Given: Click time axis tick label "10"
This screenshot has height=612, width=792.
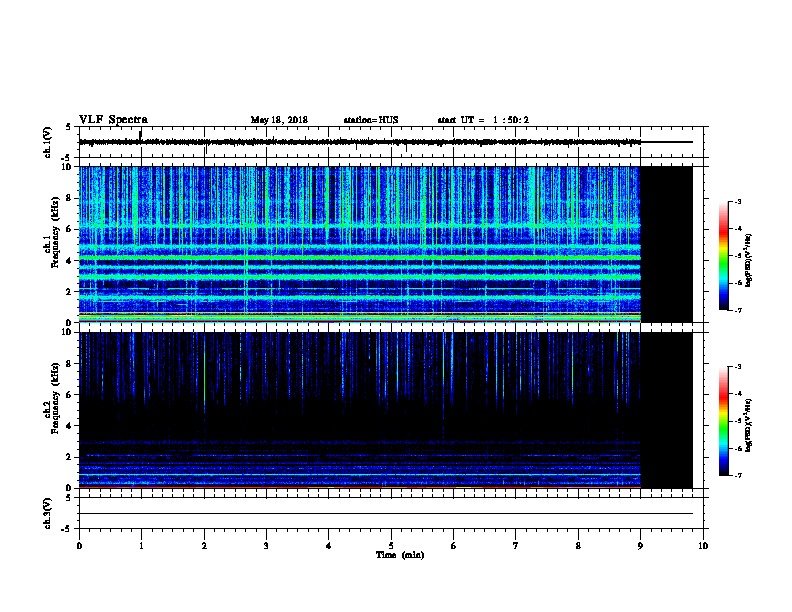Looking at the screenshot, I should [x=703, y=545].
